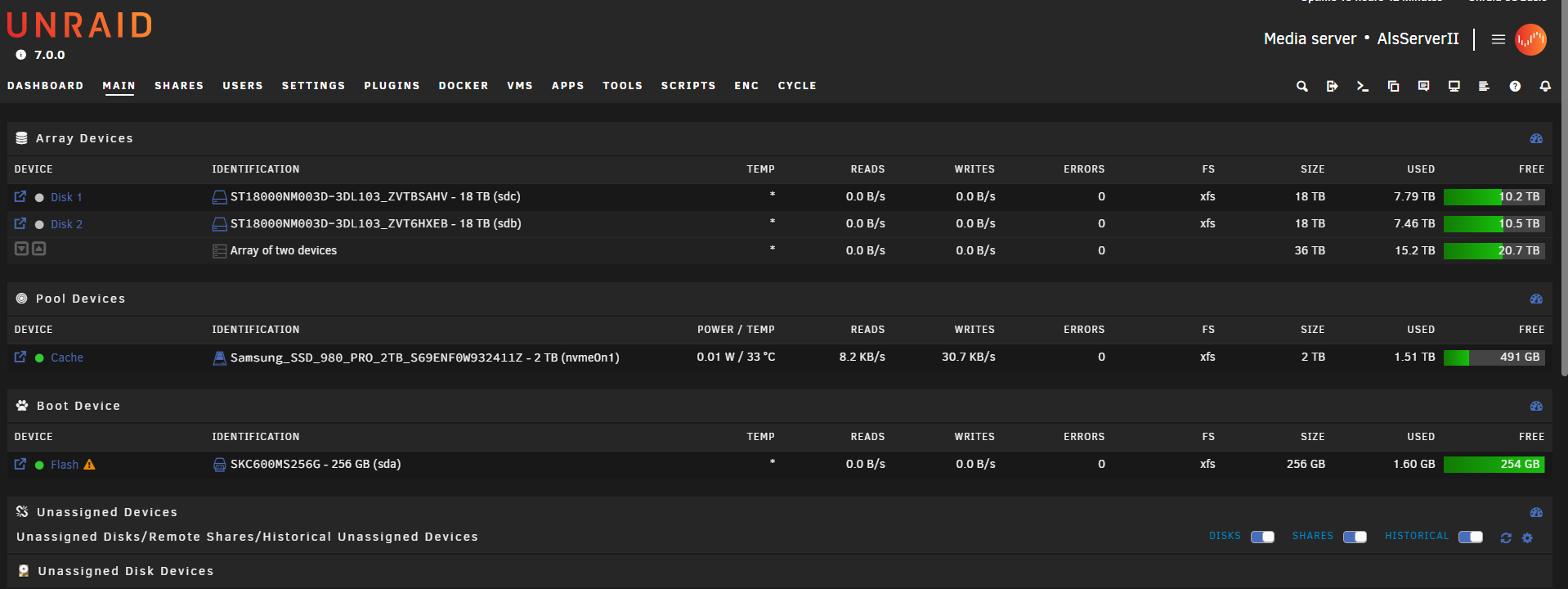This screenshot has height=589, width=1568.
Task: Open the ENC tab
Action: (746, 85)
